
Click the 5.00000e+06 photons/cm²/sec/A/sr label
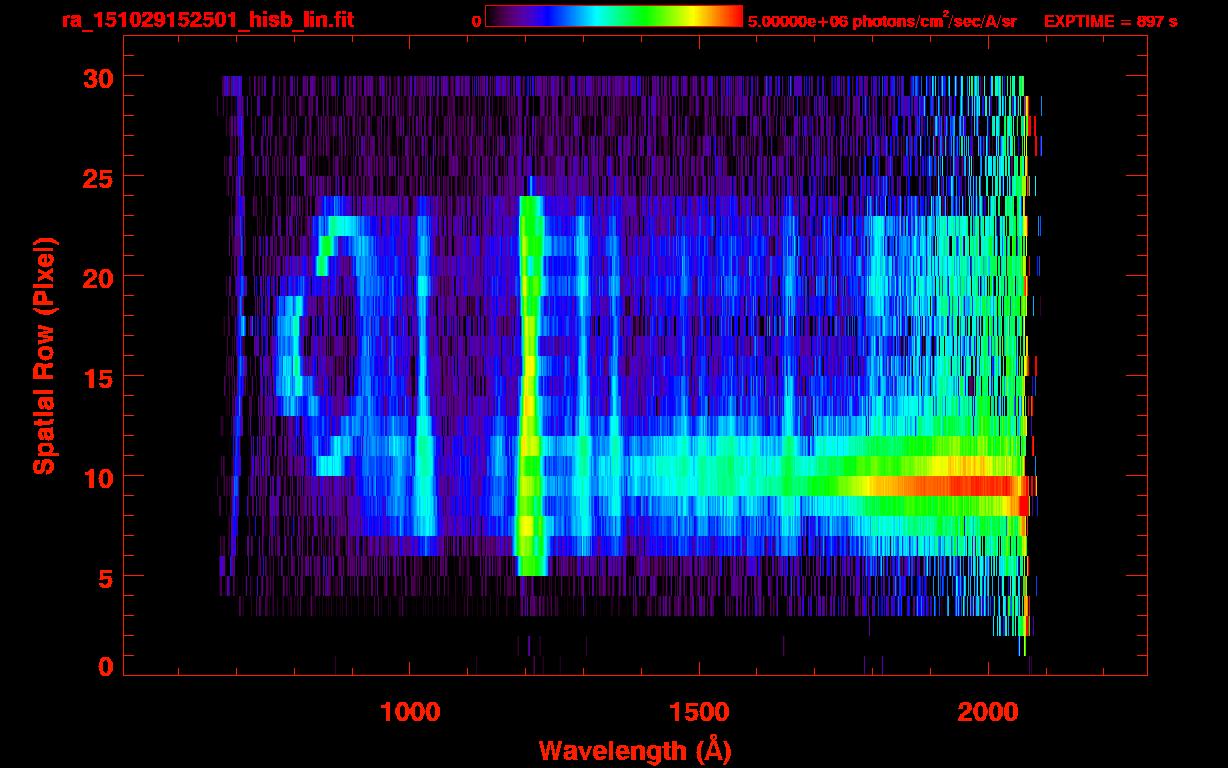point(882,21)
